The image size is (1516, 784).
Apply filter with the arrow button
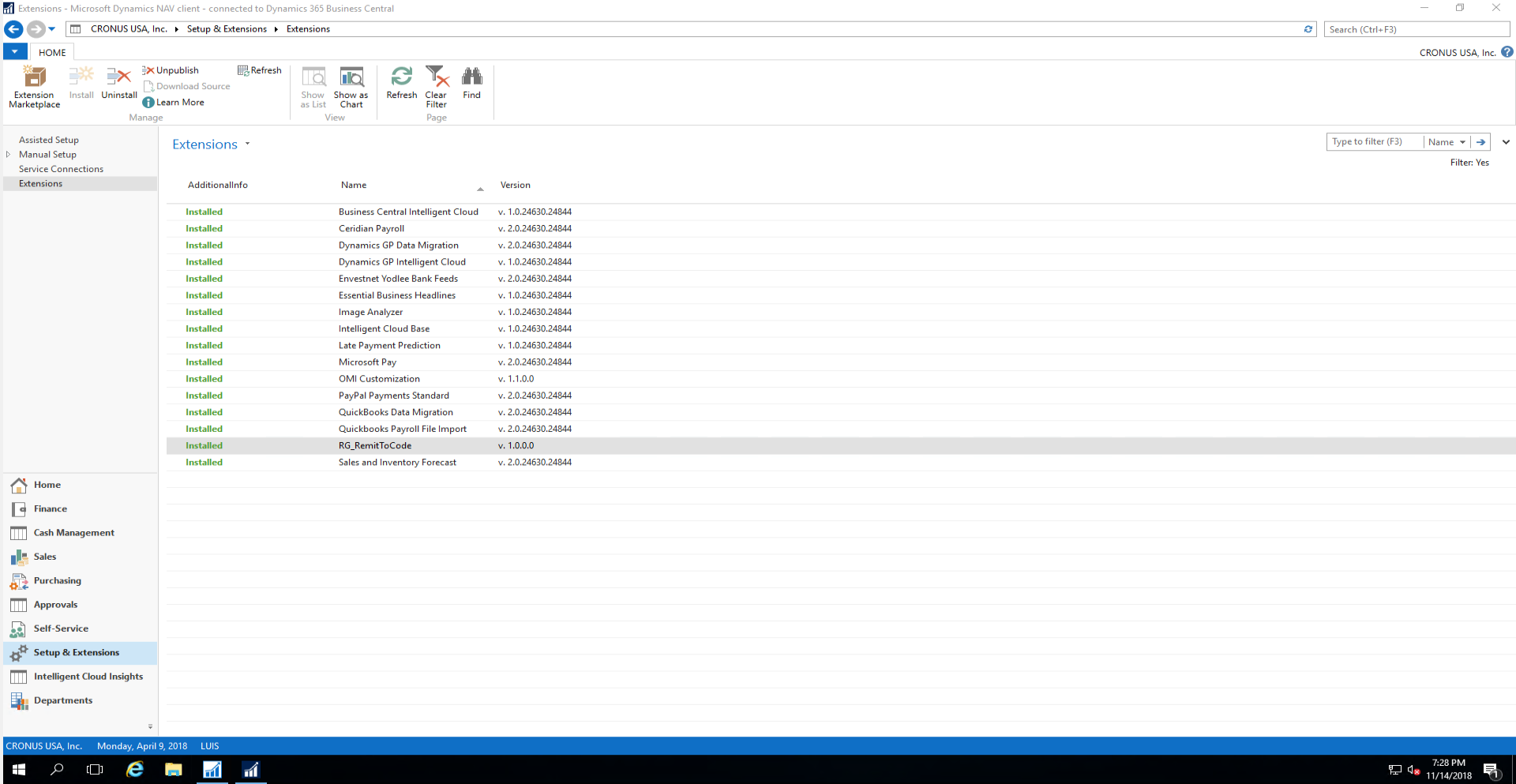point(1480,142)
